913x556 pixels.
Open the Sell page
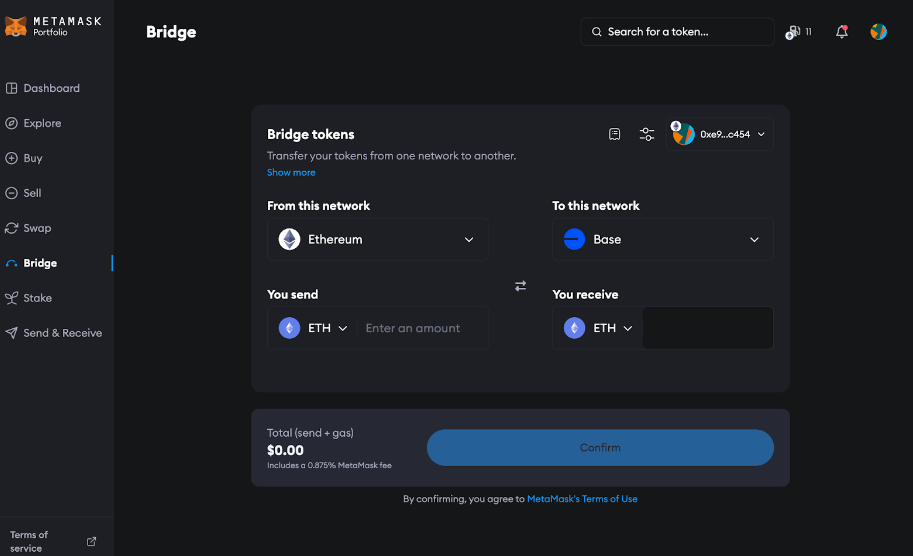coord(32,193)
